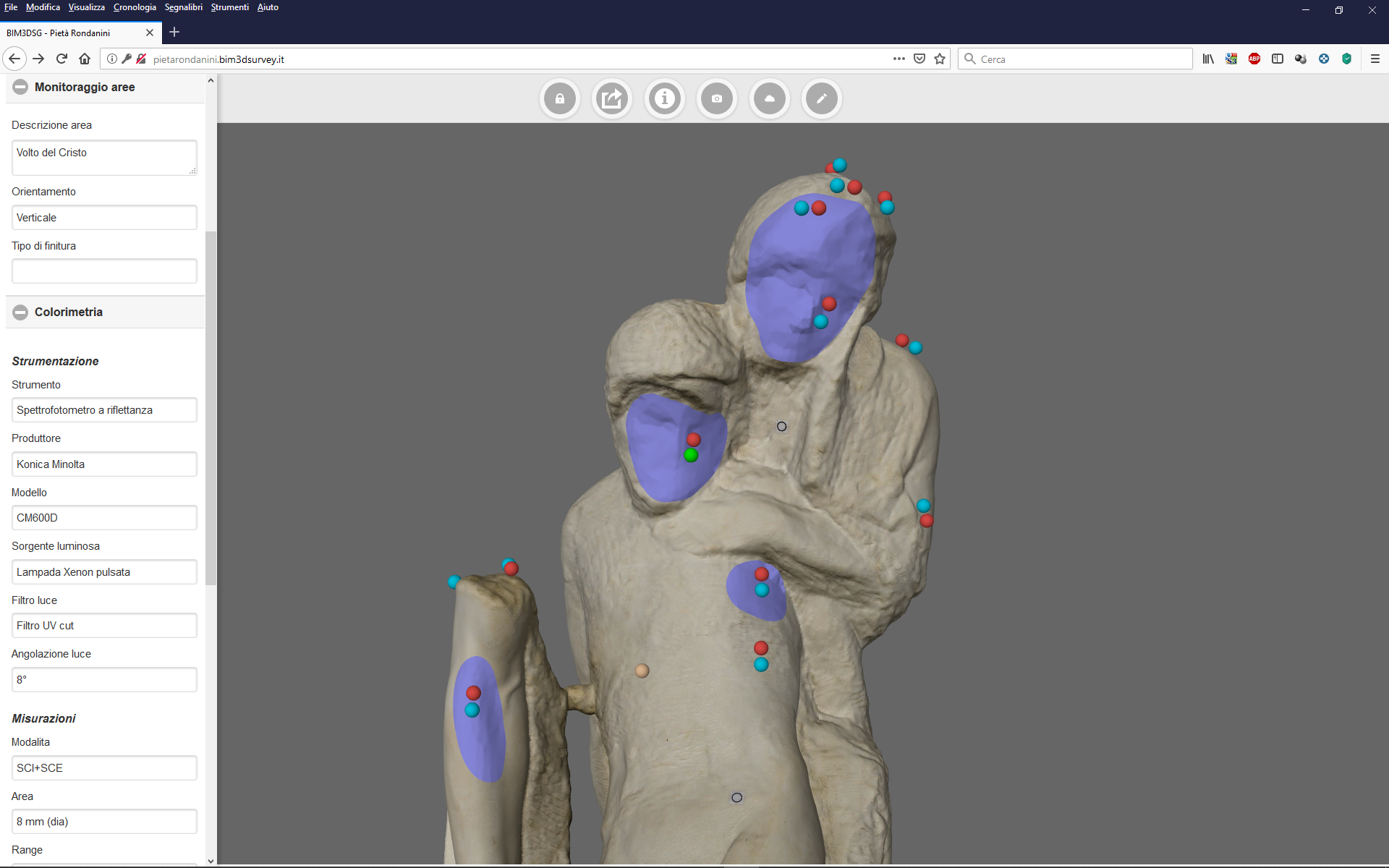The image size is (1389, 868).
Task: Click inside the Descrizione area text box
Action: click(104, 158)
